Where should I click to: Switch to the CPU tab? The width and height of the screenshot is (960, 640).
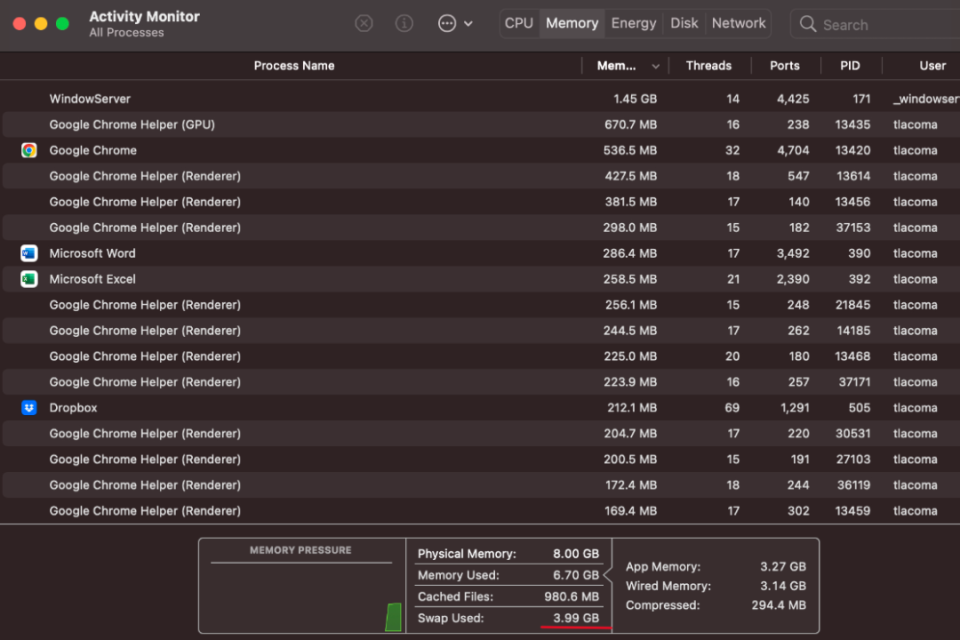(519, 23)
